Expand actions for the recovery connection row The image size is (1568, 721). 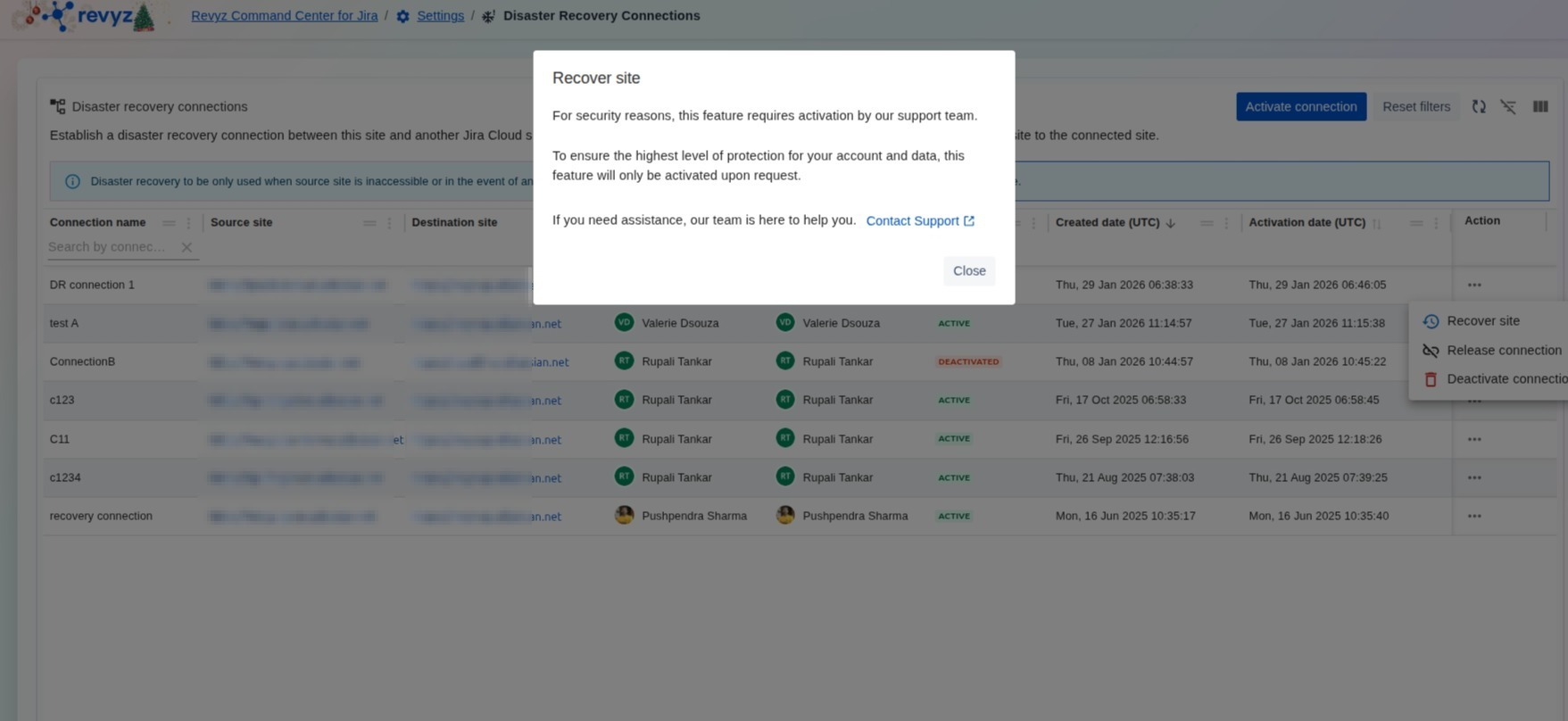pos(1473,516)
